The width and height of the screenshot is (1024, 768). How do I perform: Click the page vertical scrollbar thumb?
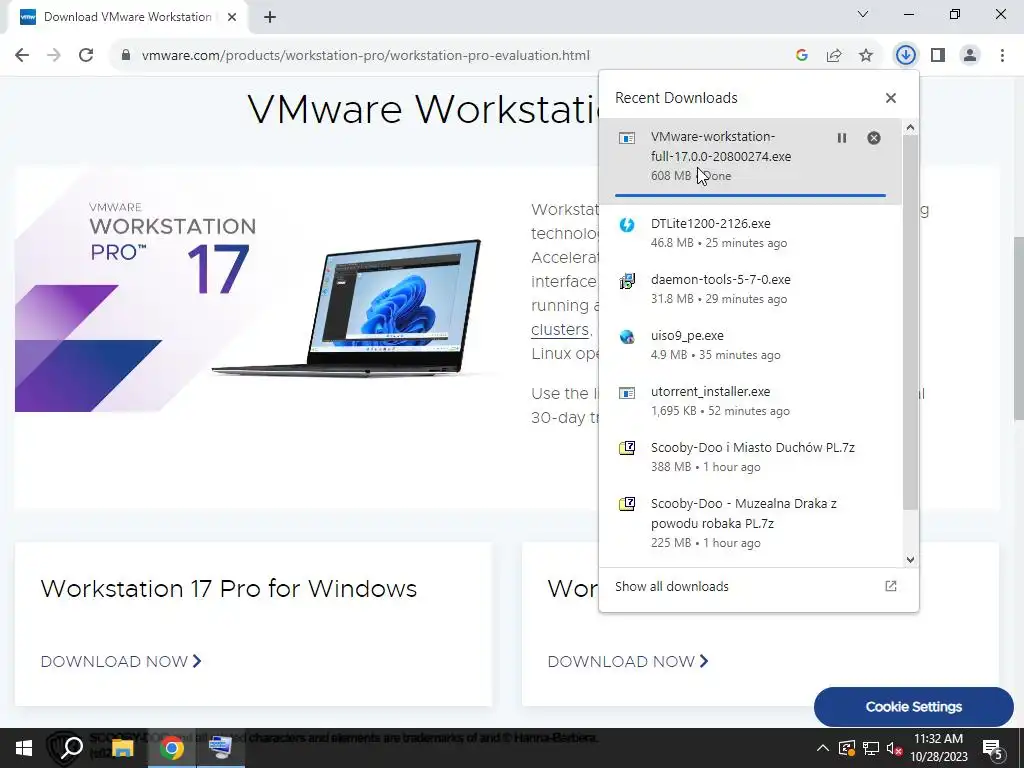tap(1018, 328)
